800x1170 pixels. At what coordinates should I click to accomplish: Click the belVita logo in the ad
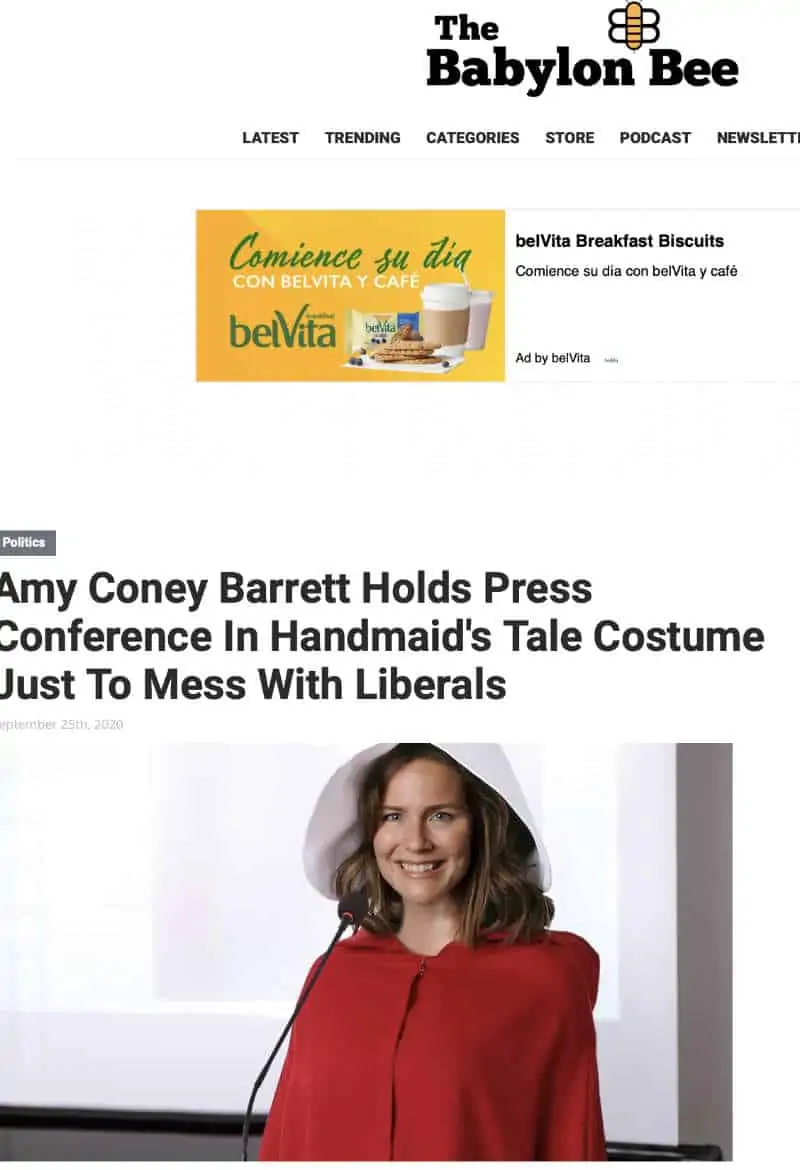click(283, 329)
